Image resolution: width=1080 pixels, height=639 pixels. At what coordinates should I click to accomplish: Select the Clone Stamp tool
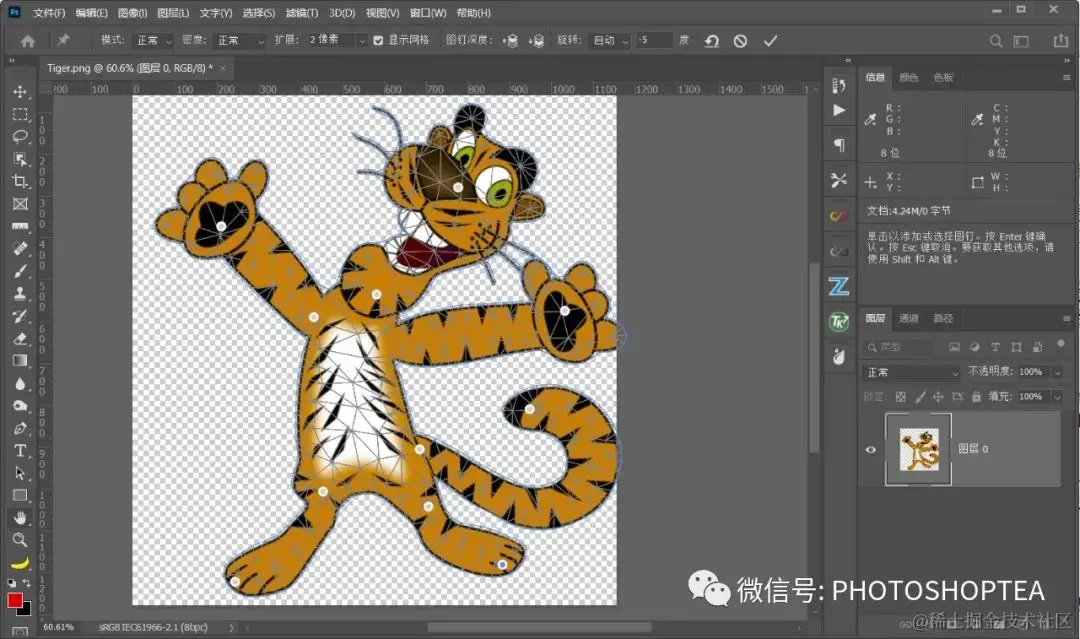click(20, 293)
